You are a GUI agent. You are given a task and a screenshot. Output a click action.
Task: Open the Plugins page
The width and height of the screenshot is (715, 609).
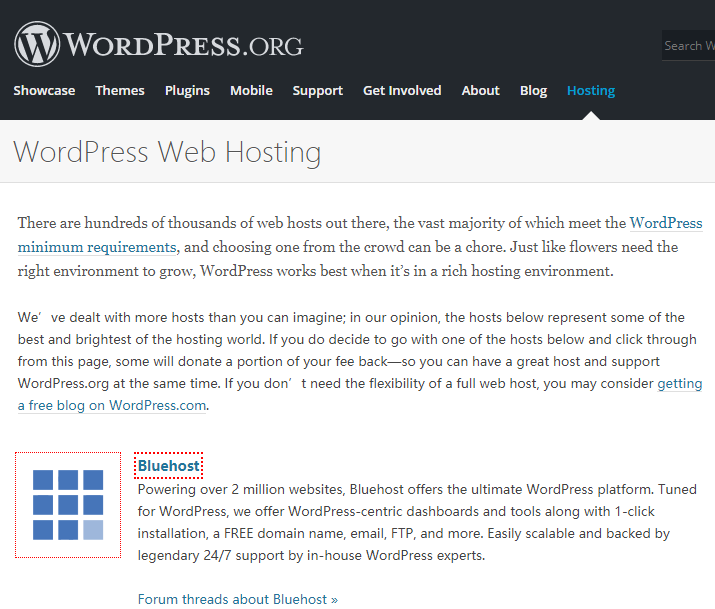point(187,90)
